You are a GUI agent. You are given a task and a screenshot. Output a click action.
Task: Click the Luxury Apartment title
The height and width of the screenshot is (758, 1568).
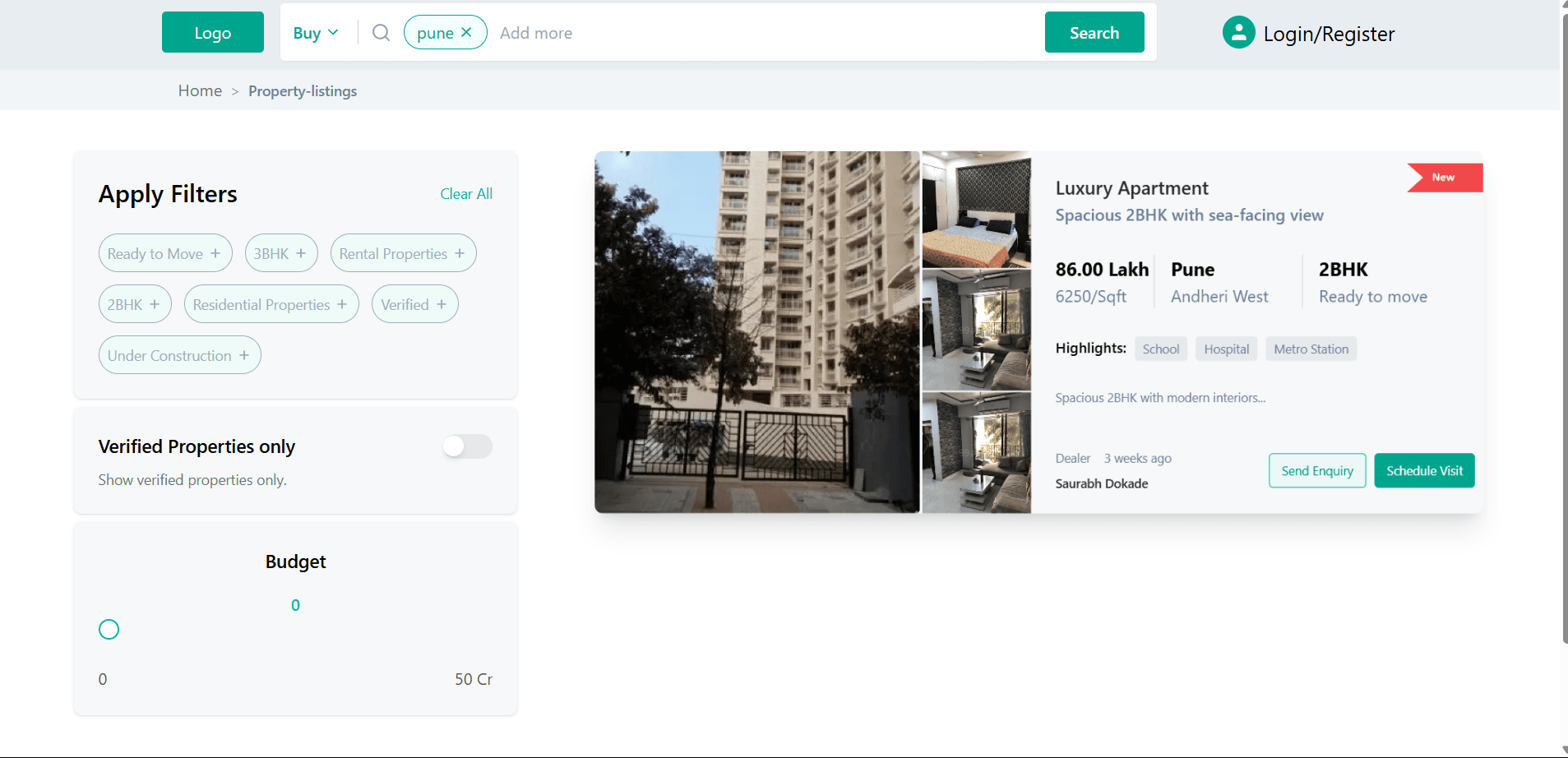click(1131, 188)
